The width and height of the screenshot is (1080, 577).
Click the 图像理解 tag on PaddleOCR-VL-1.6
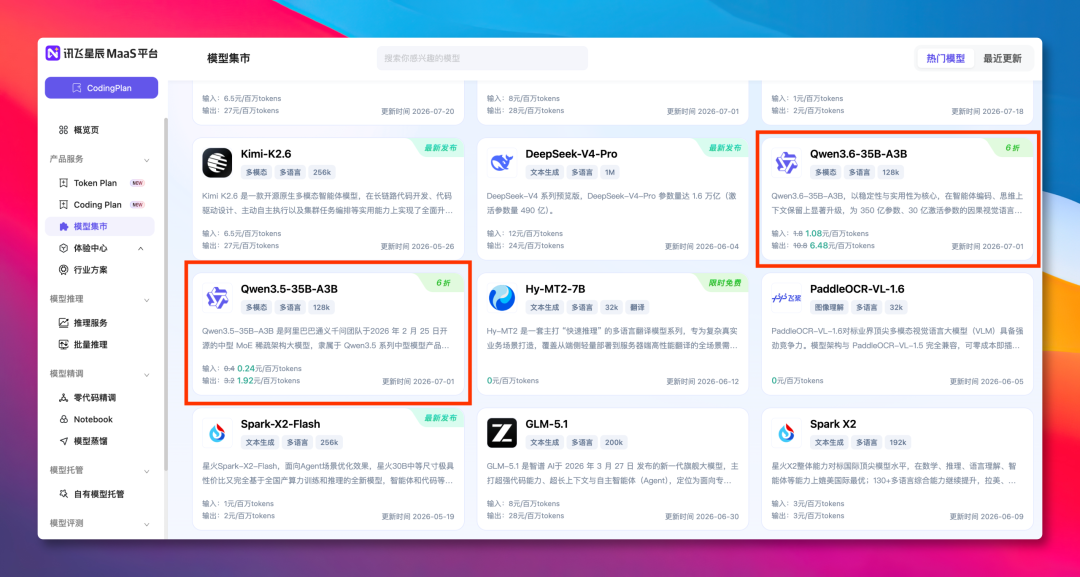[827, 308]
